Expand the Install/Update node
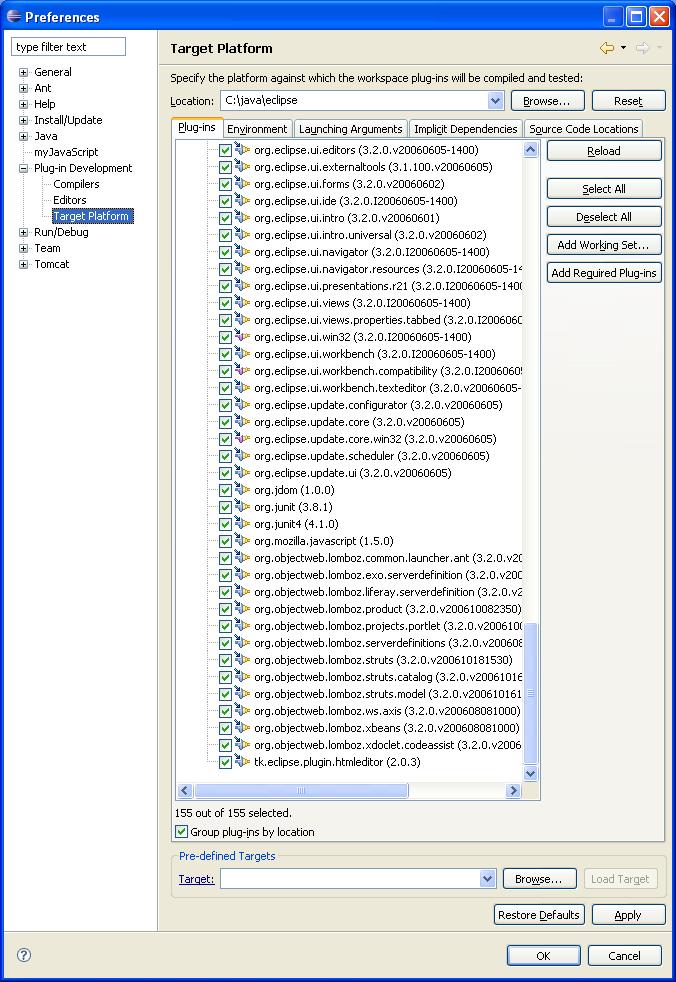 (23, 120)
